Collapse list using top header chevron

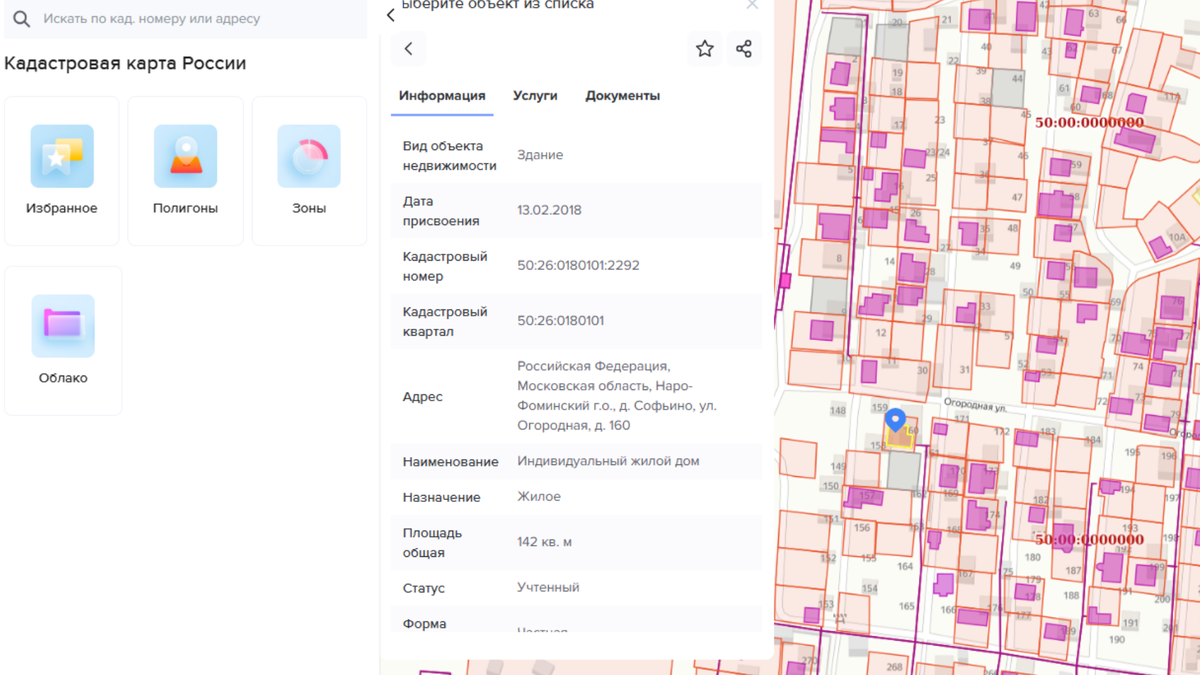pyautogui.click(x=391, y=14)
